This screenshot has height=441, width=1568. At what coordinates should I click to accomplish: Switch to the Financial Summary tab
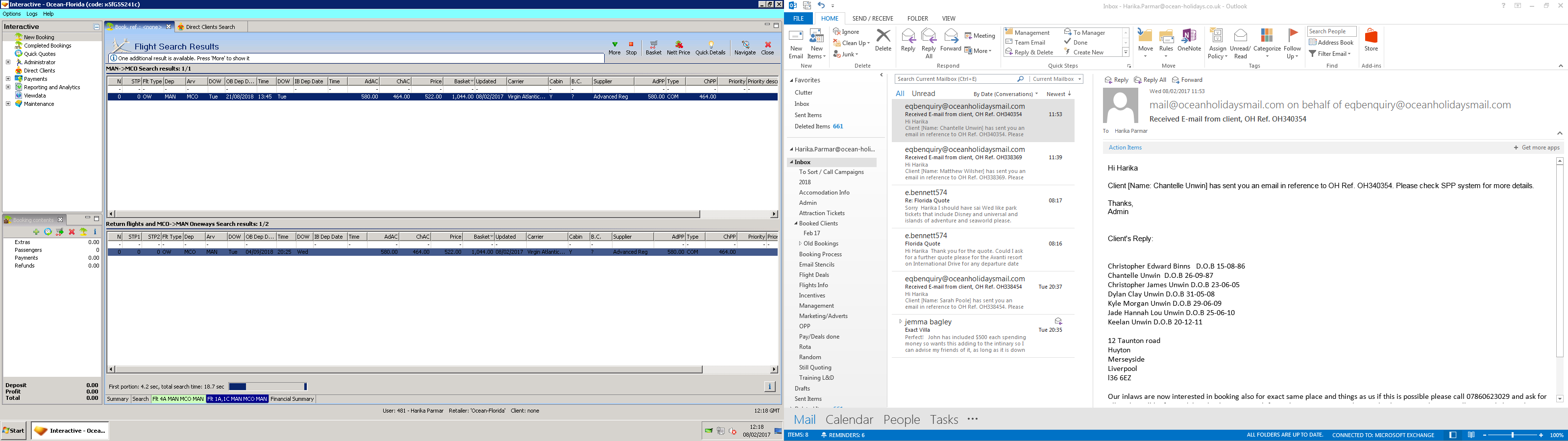click(x=292, y=399)
